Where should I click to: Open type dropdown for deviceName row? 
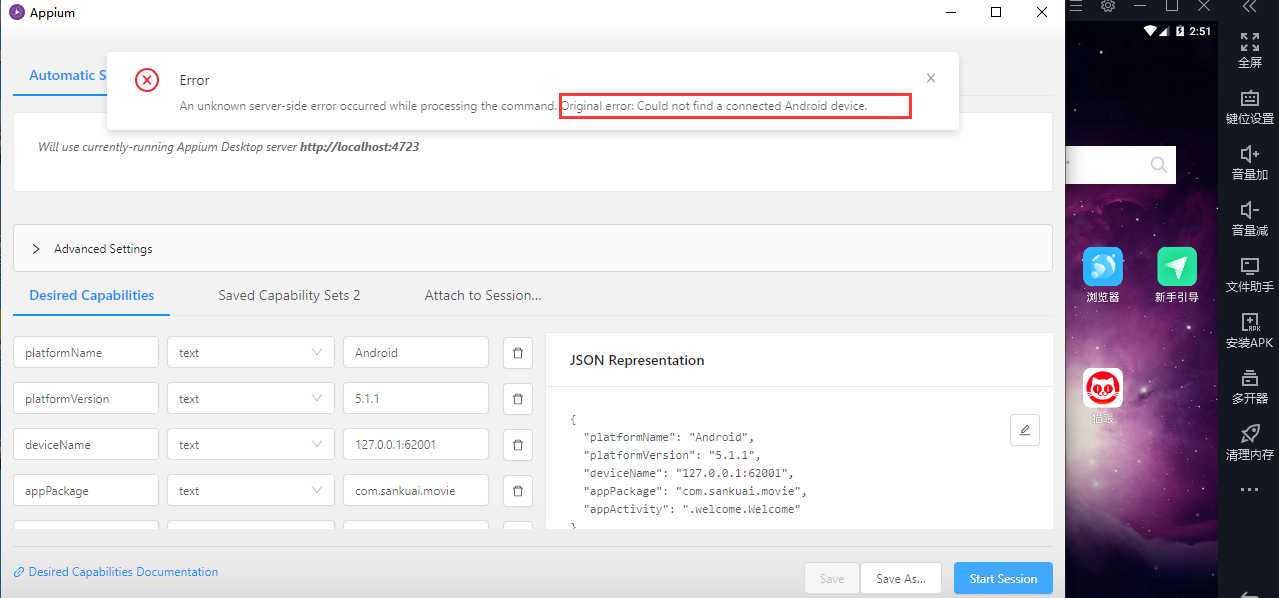(251, 445)
